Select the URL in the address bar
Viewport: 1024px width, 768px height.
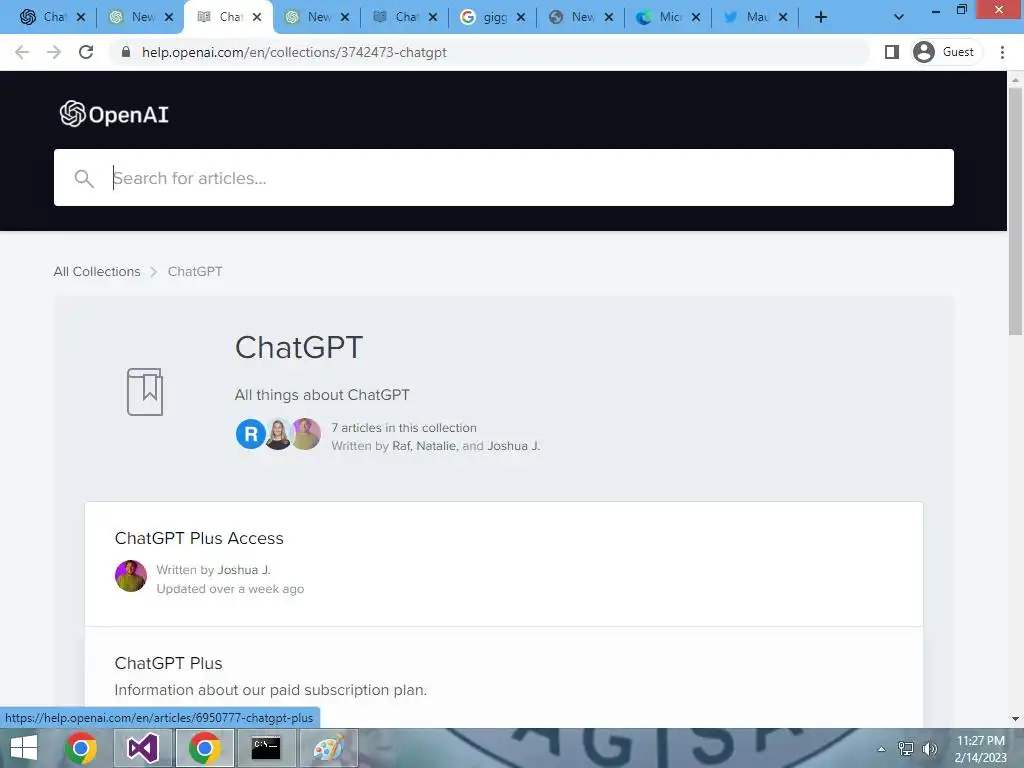click(294, 52)
